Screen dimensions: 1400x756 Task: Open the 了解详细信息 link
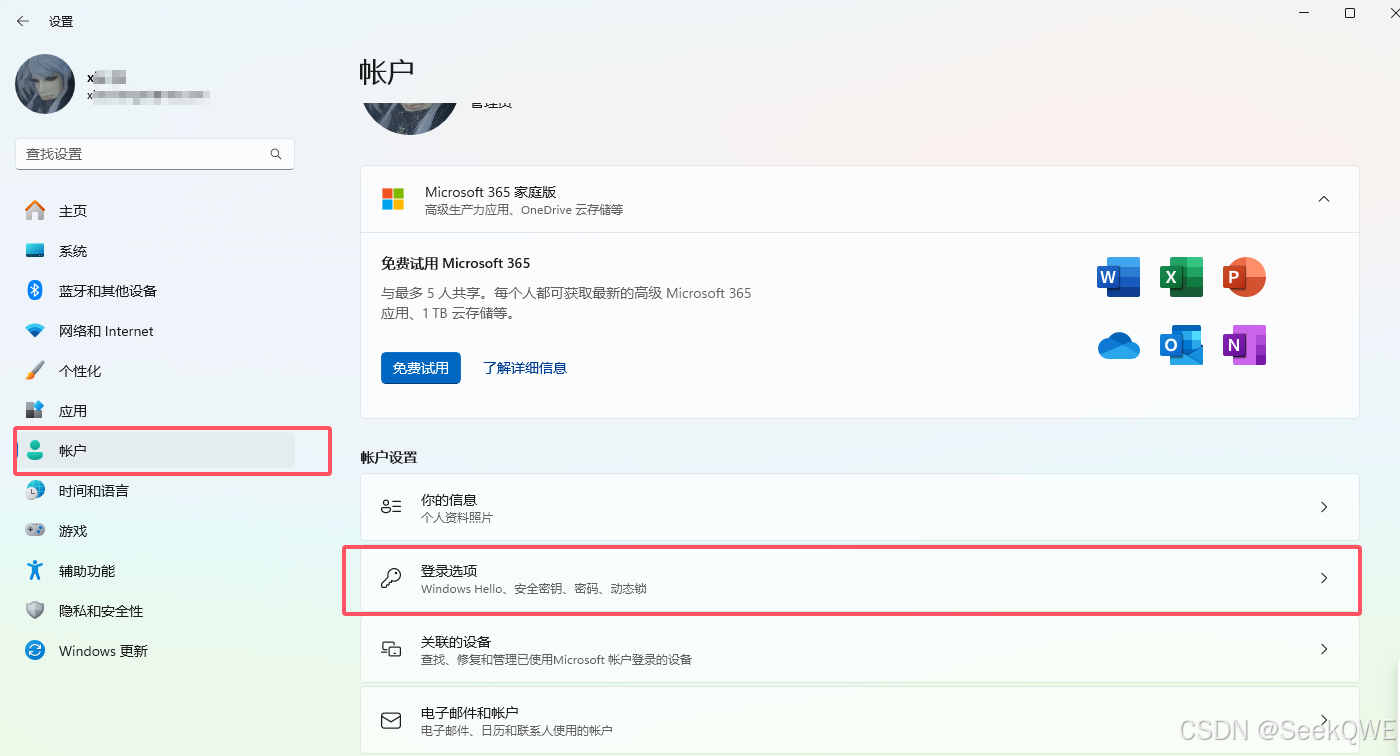(x=525, y=368)
